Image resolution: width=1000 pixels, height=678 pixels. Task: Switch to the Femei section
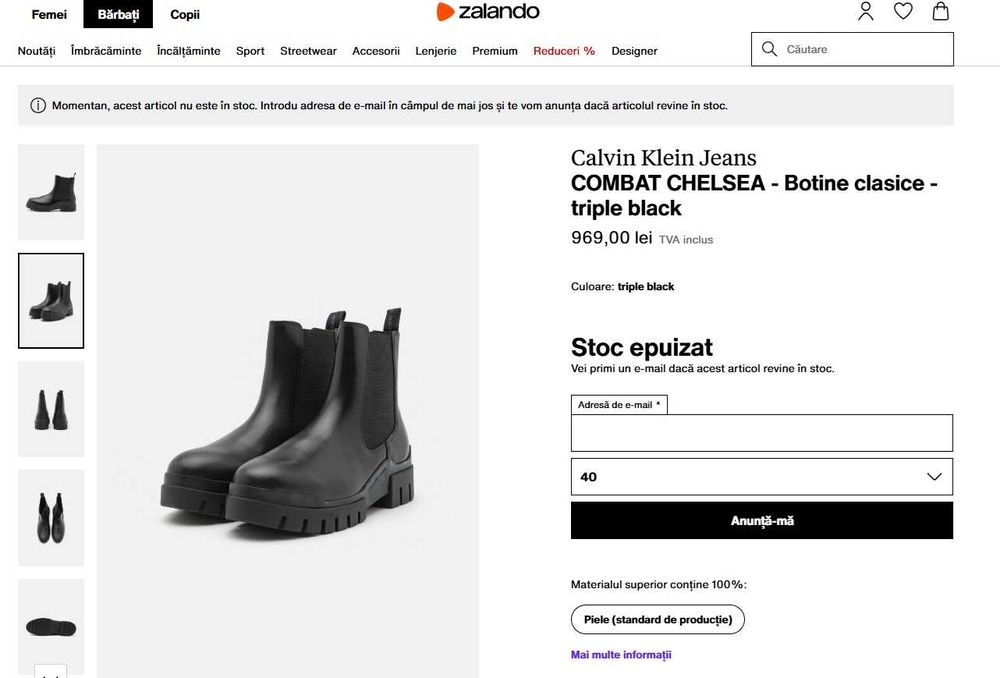tap(49, 14)
